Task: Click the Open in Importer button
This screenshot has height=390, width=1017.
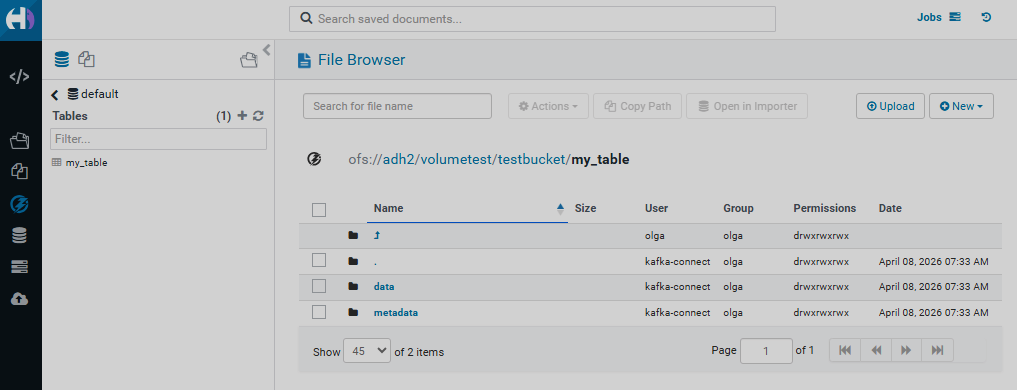Action: pyautogui.click(x=747, y=106)
